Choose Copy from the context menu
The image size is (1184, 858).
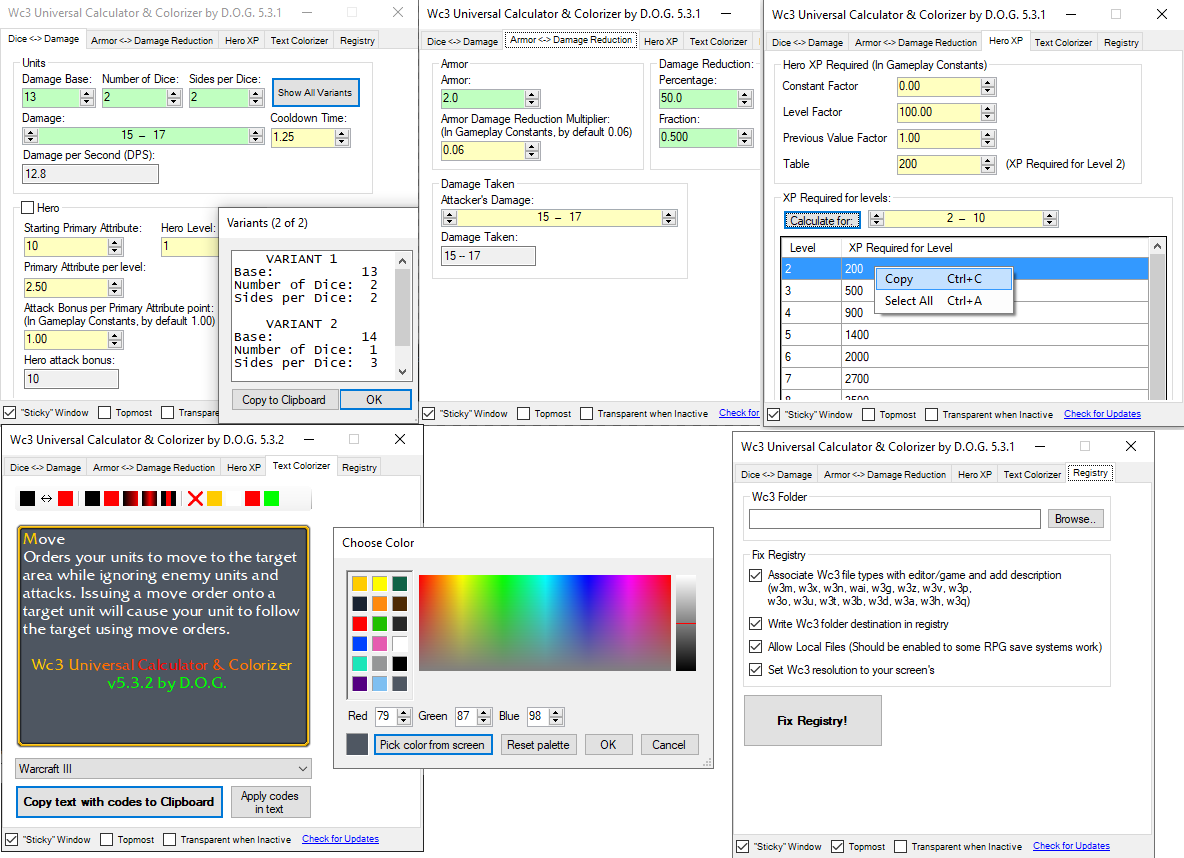tap(943, 279)
